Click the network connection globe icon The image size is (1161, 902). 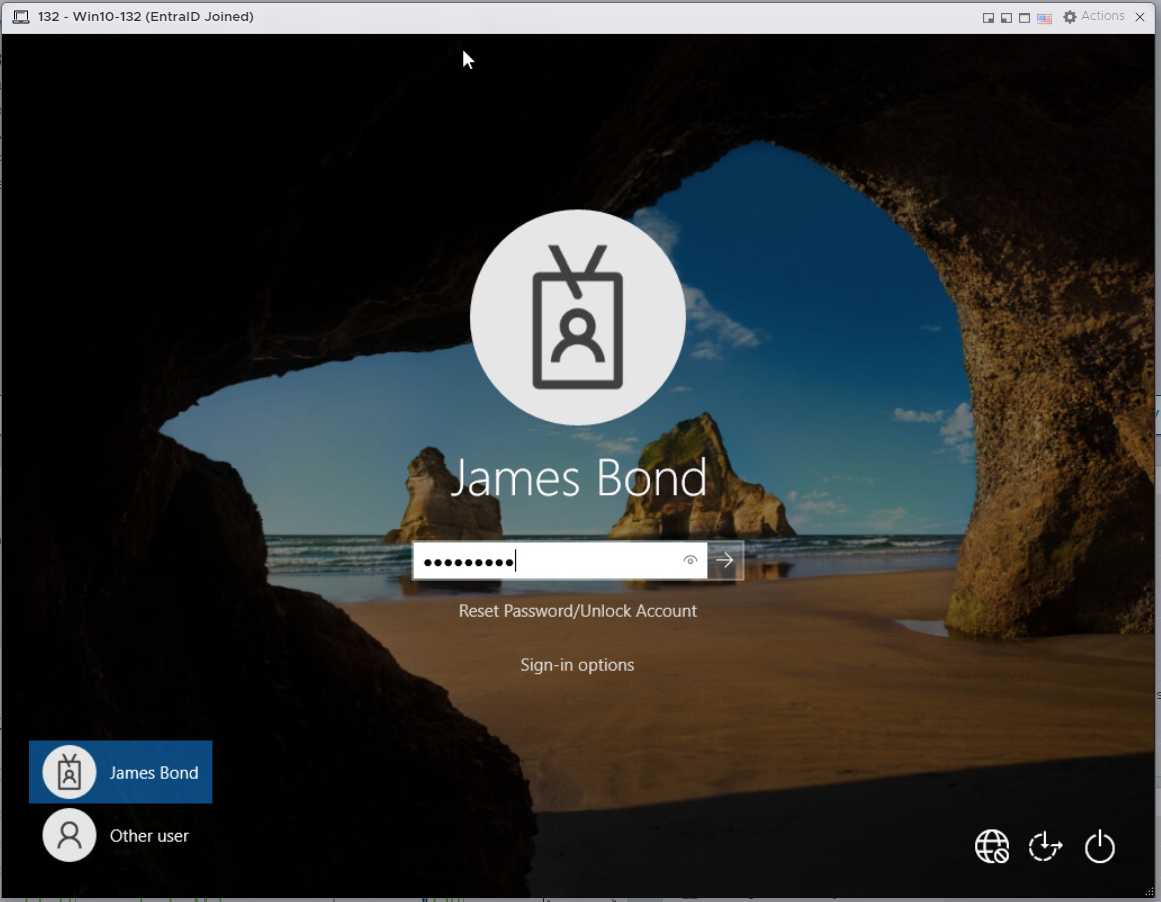(x=992, y=846)
